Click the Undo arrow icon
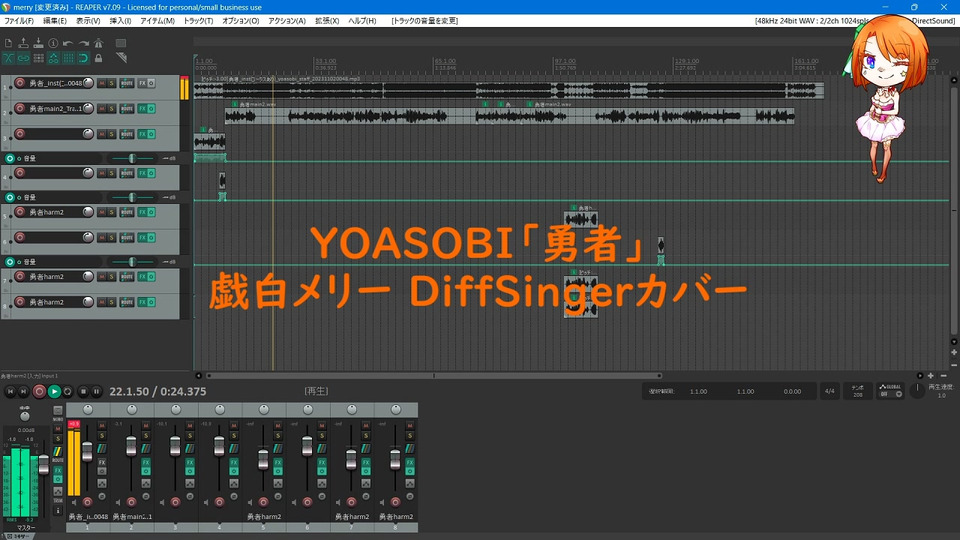 68,43
